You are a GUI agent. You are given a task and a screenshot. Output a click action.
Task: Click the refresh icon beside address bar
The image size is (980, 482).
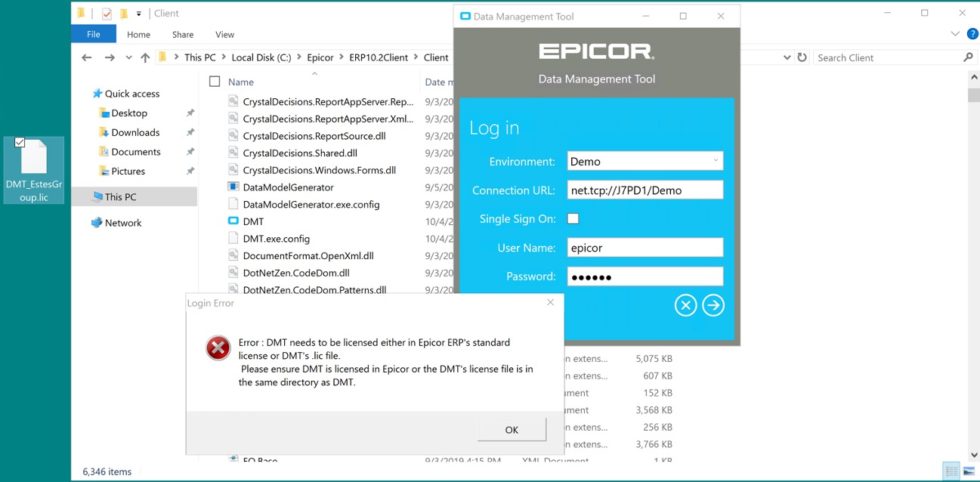pos(802,58)
